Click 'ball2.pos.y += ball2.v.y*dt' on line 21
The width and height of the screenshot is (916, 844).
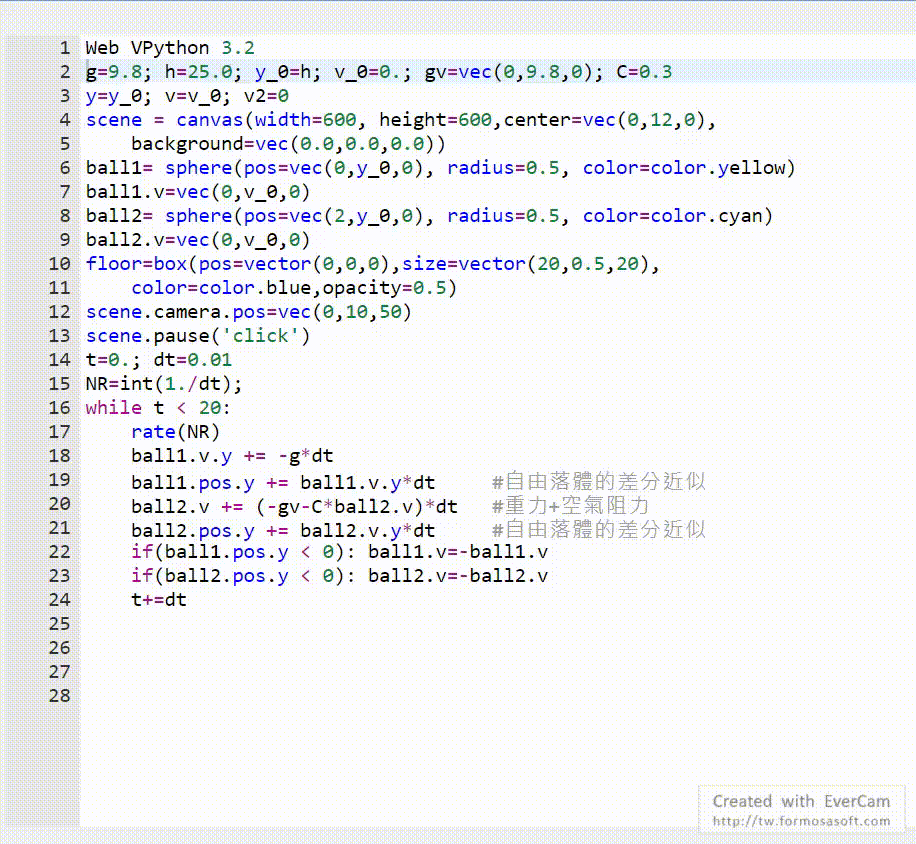tap(283, 530)
